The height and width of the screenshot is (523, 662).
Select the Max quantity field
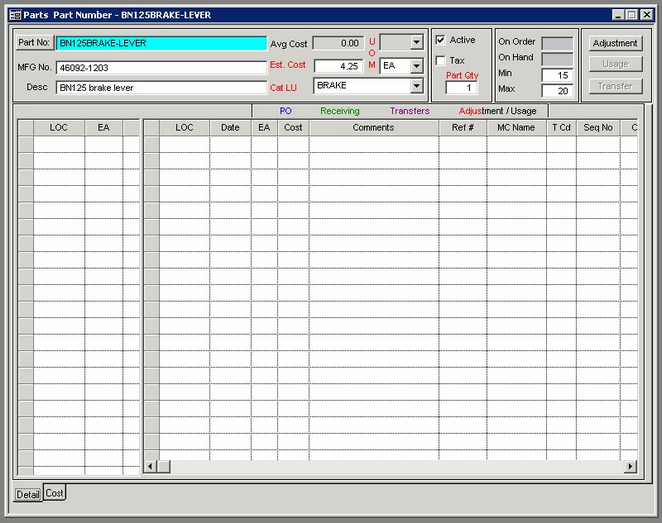coord(557,91)
